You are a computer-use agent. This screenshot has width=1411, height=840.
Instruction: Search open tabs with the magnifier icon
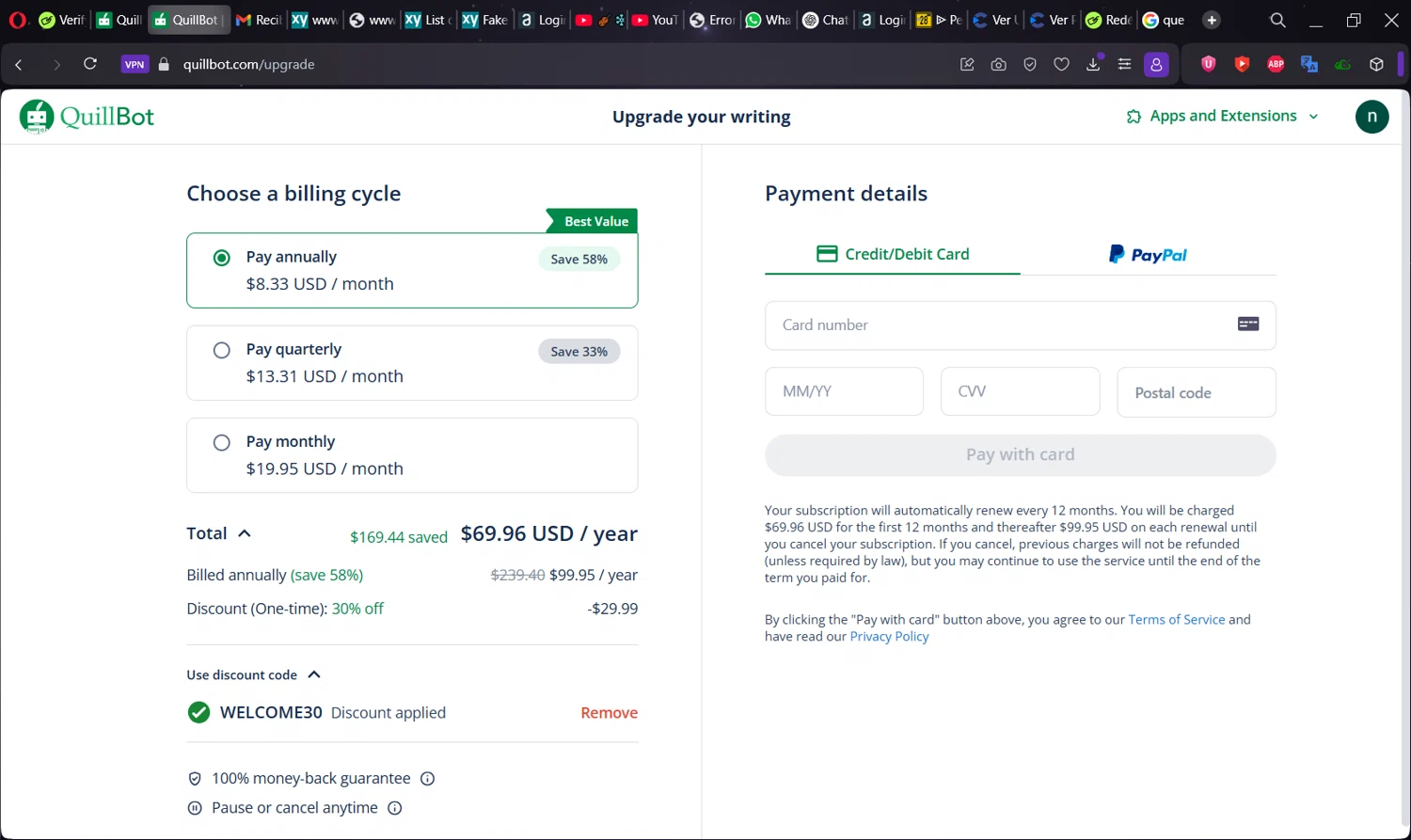1277,20
